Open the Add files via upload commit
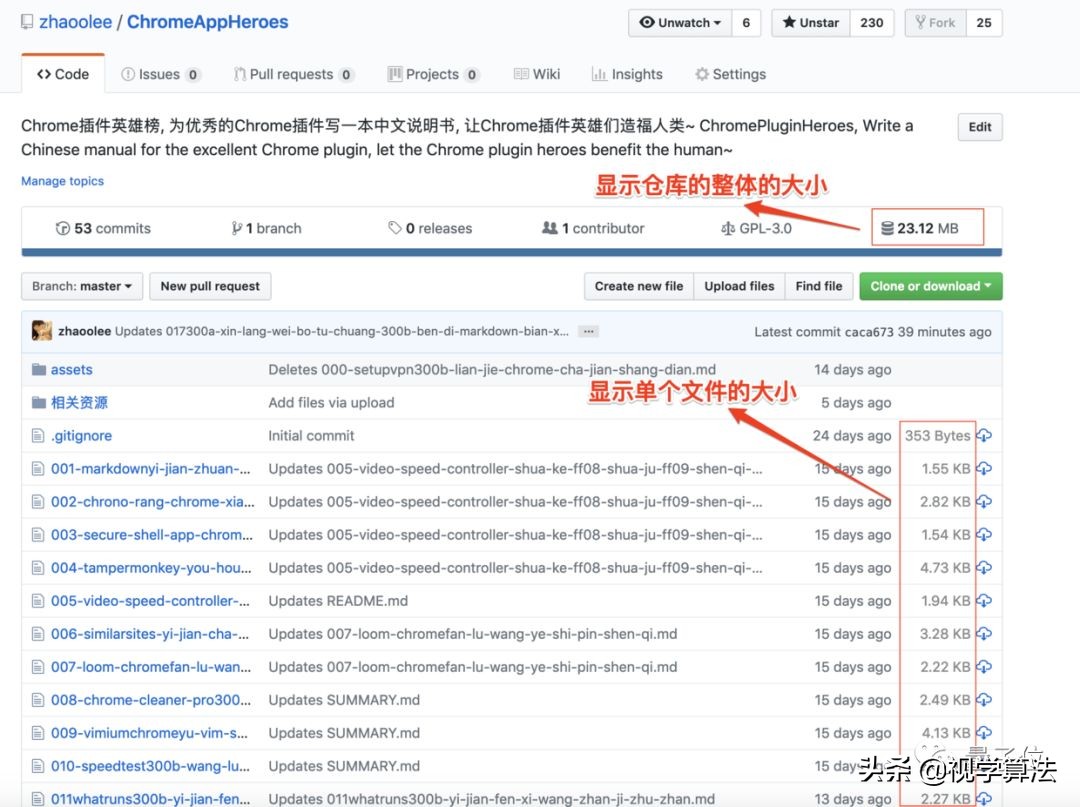The image size is (1080, 807). (x=331, y=403)
